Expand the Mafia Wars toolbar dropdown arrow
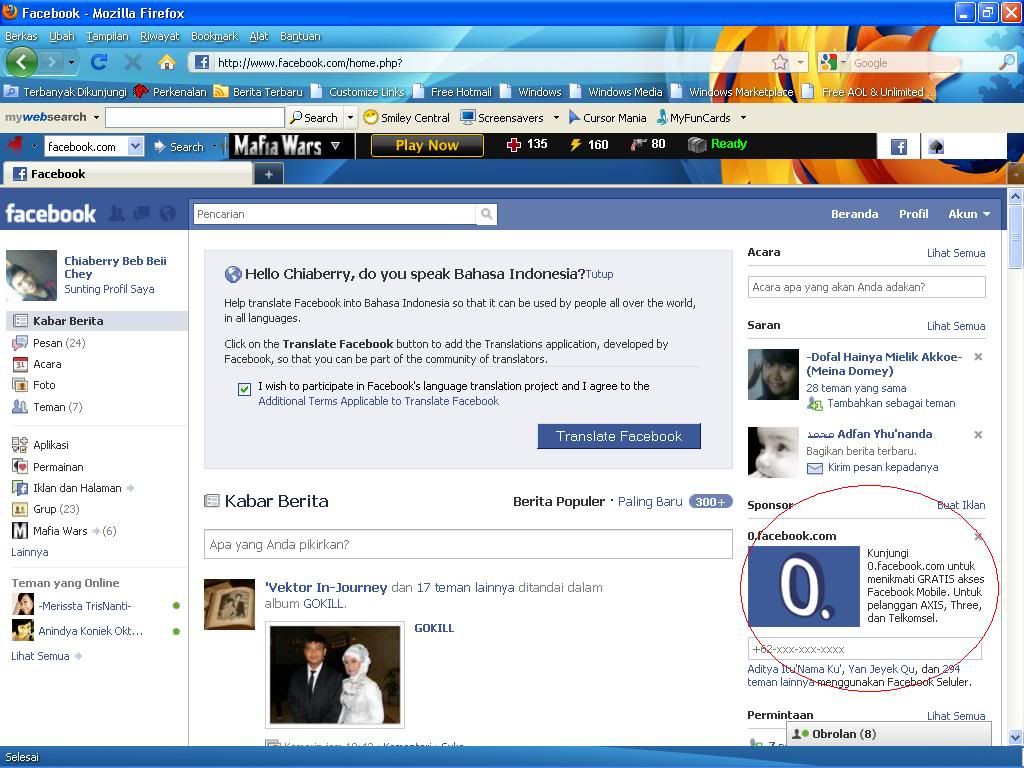Image resolution: width=1024 pixels, height=768 pixels. 335,146
